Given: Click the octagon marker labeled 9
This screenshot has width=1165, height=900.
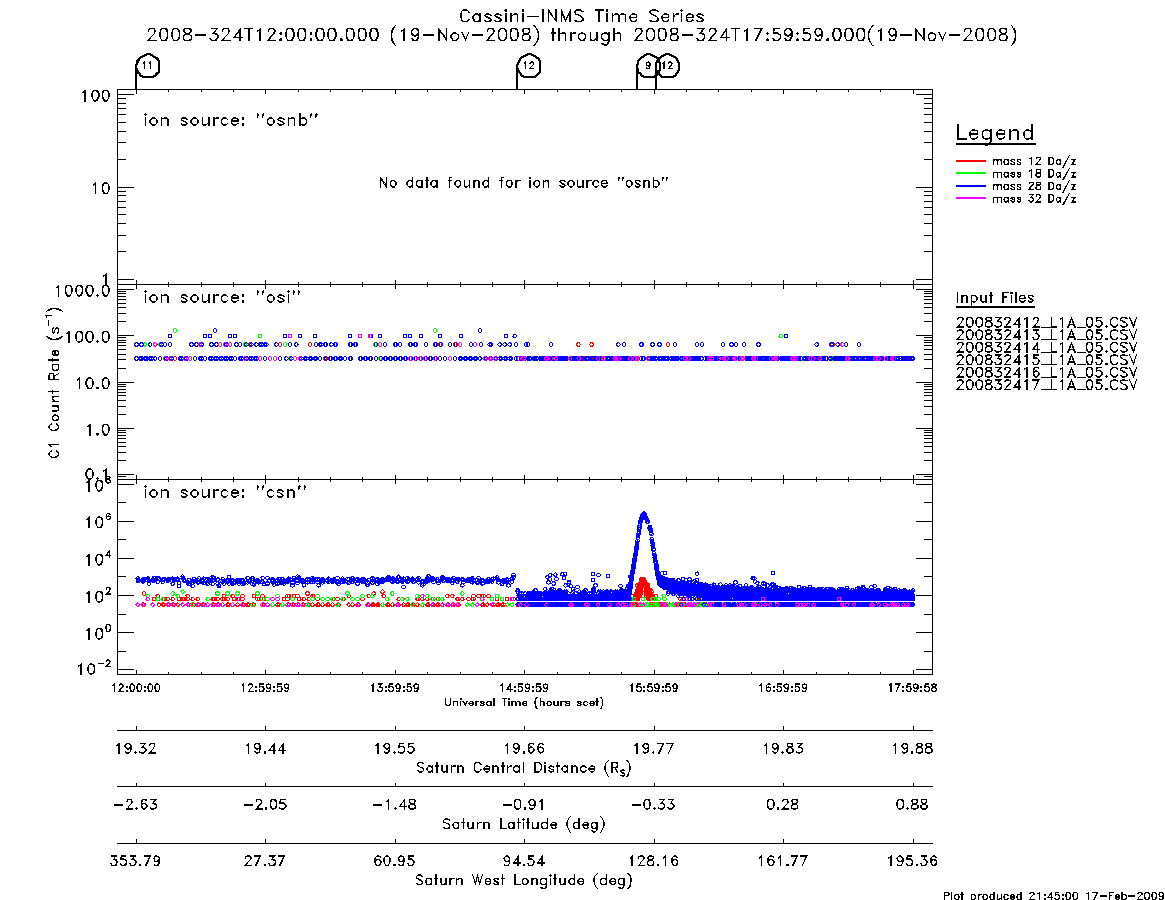Looking at the screenshot, I should pos(648,66).
